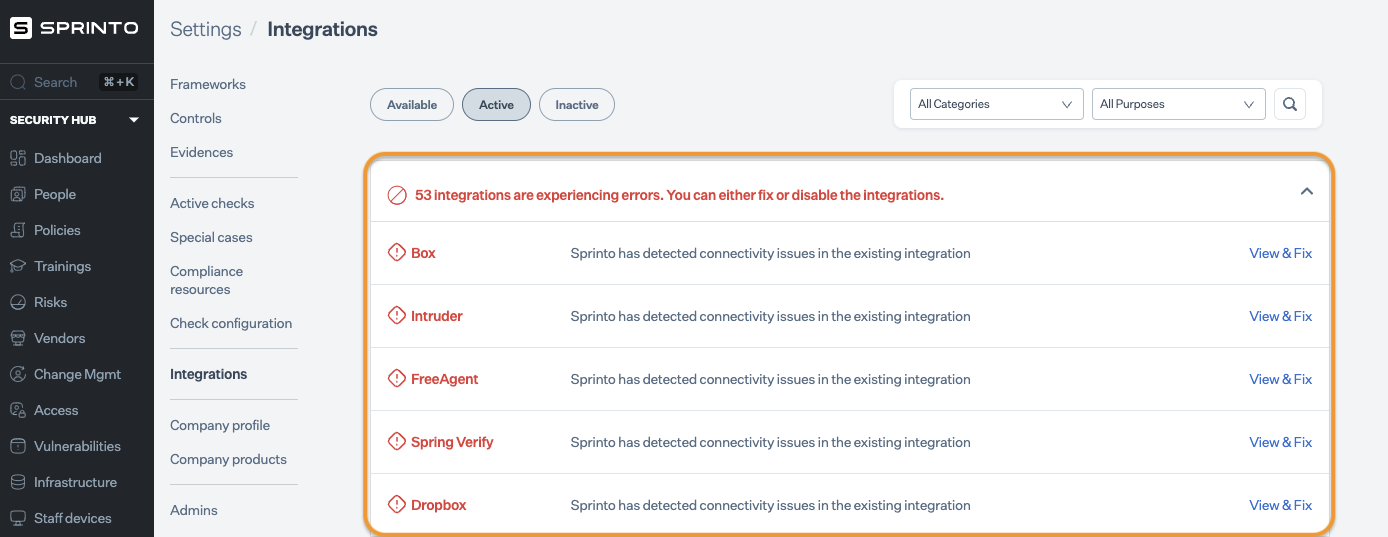Open Company products settings page
The height and width of the screenshot is (537, 1388).
pyautogui.click(x=228, y=459)
